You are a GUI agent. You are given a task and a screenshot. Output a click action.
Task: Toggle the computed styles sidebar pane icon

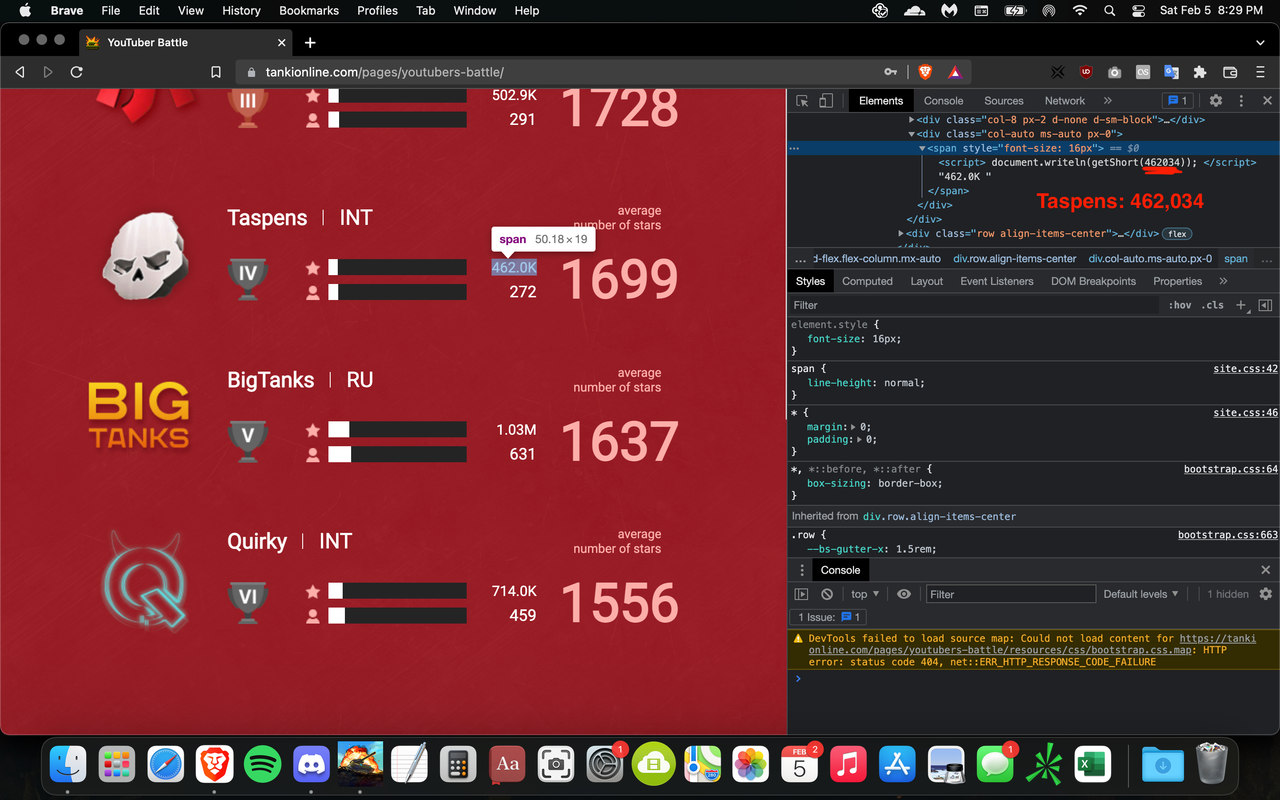point(1265,305)
